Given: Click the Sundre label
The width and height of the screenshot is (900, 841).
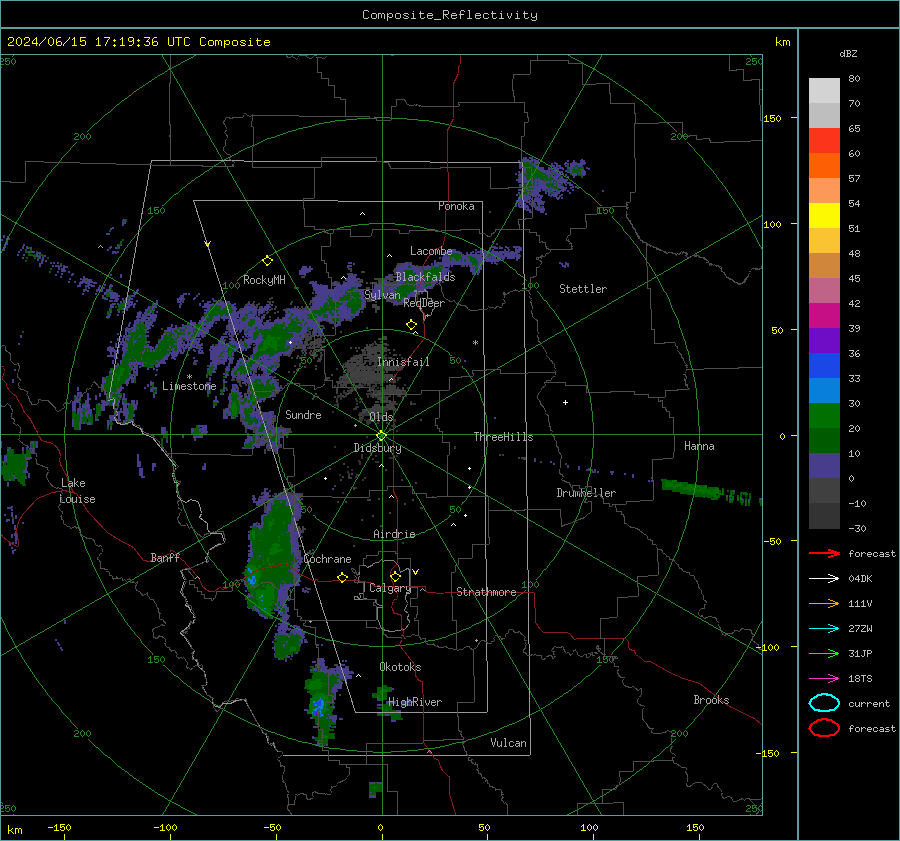Looking at the screenshot, I should click(303, 414).
